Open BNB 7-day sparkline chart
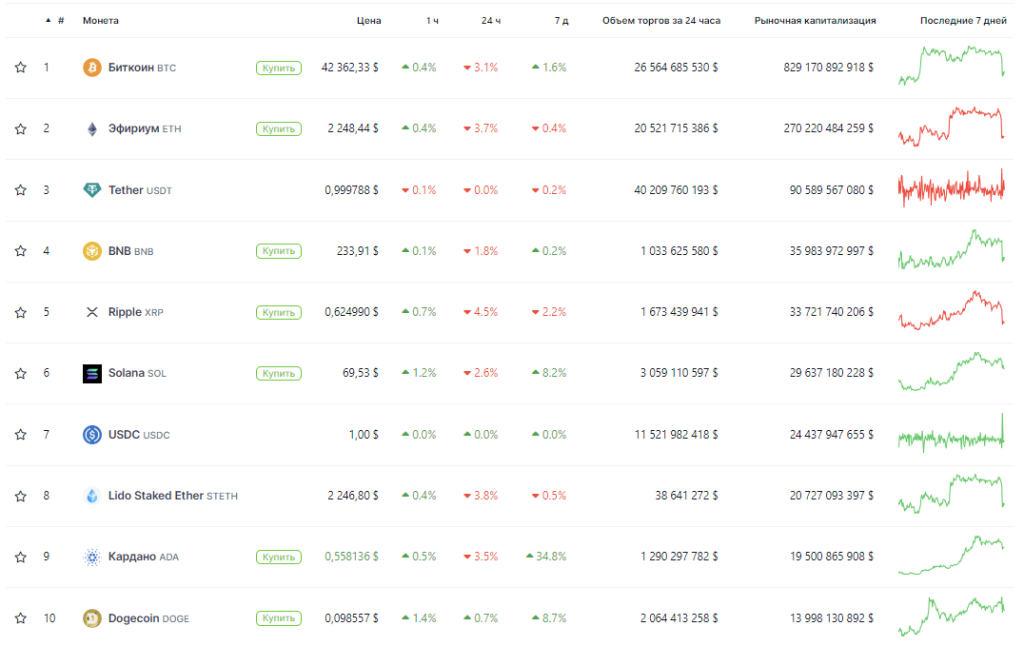The image size is (1024, 646). point(952,250)
